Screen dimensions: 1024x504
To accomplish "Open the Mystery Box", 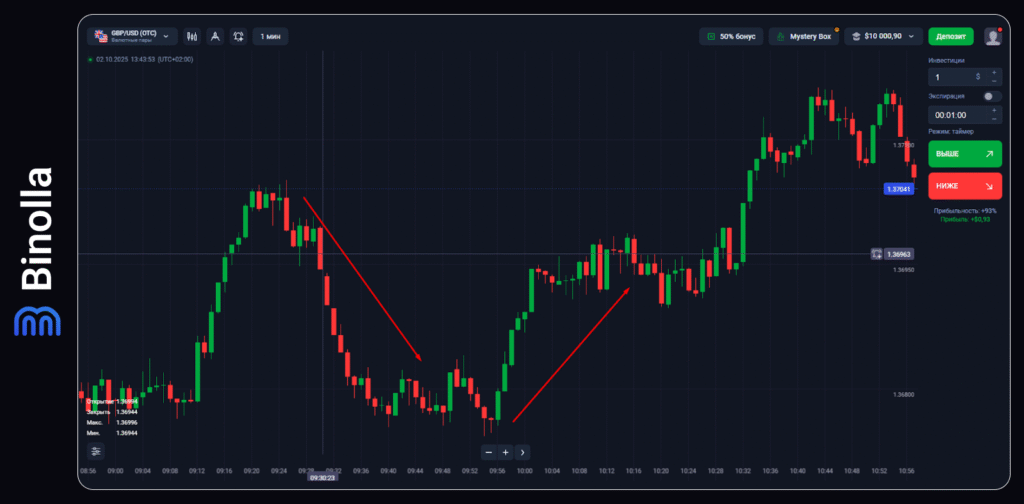I will (804, 36).
